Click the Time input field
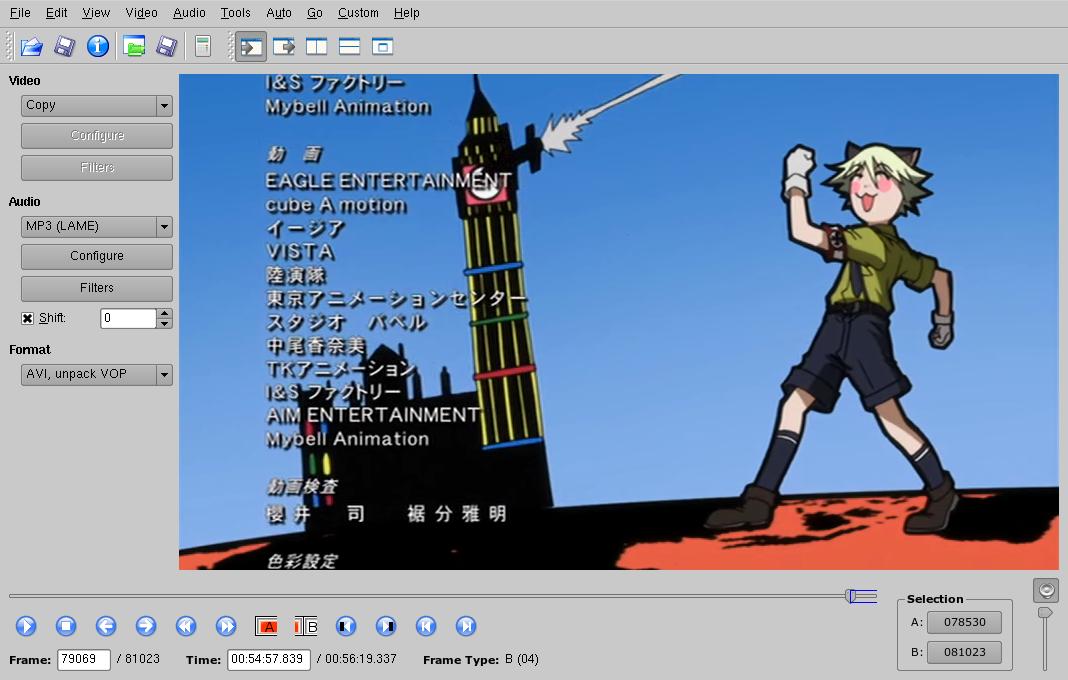This screenshot has width=1068, height=680. click(x=268, y=660)
